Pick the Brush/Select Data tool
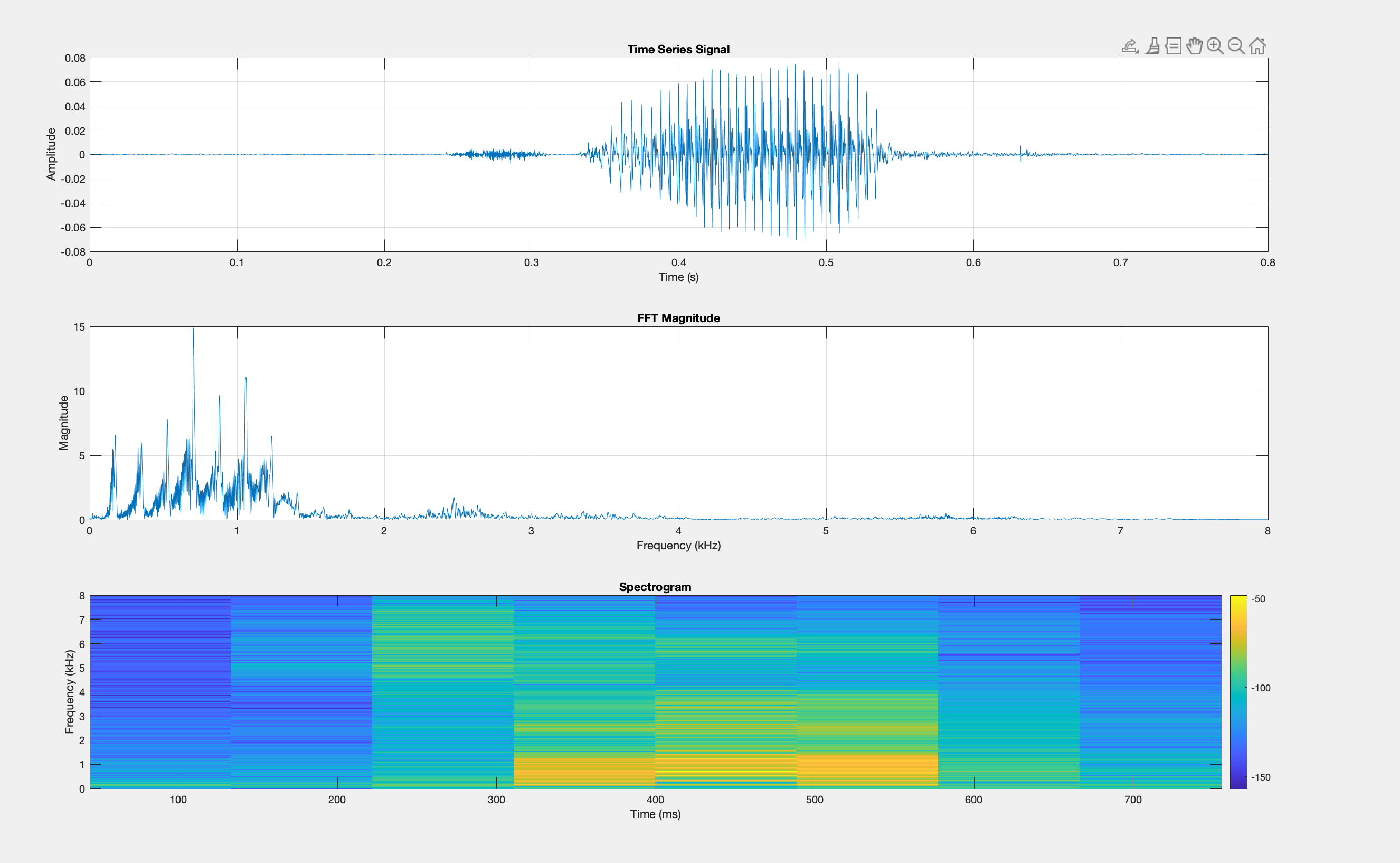 tap(1152, 45)
